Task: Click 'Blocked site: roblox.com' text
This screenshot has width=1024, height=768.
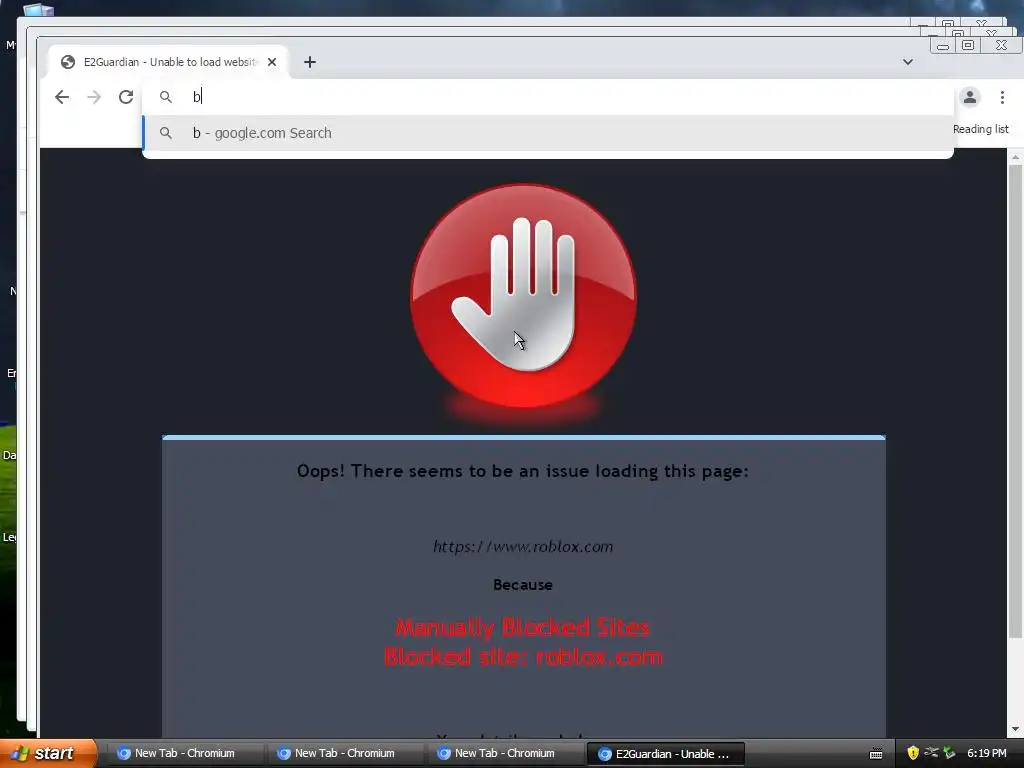Action: point(523,656)
